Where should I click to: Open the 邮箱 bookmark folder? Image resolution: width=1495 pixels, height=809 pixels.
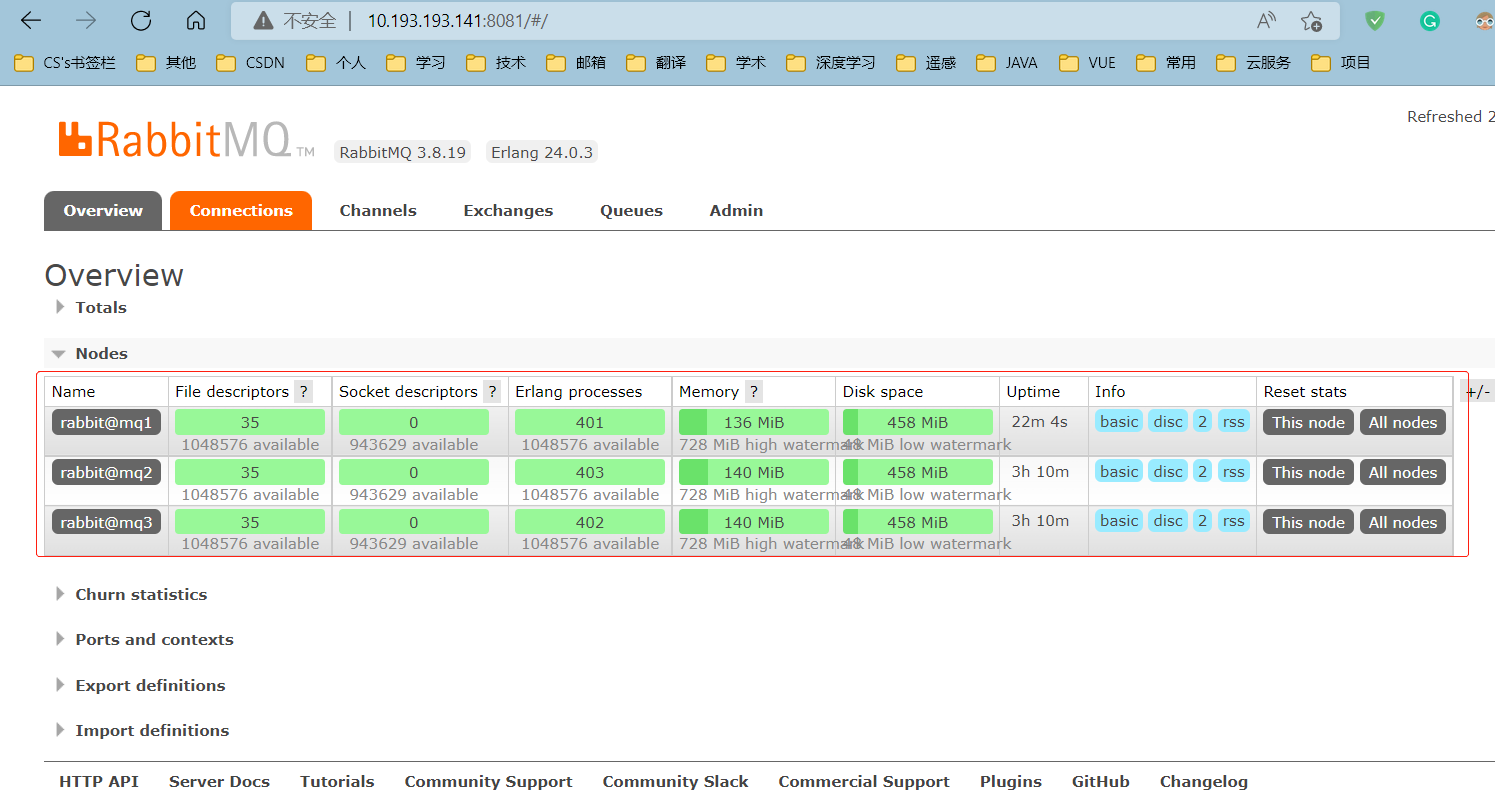pyautogui.click(x=576, y=63)
